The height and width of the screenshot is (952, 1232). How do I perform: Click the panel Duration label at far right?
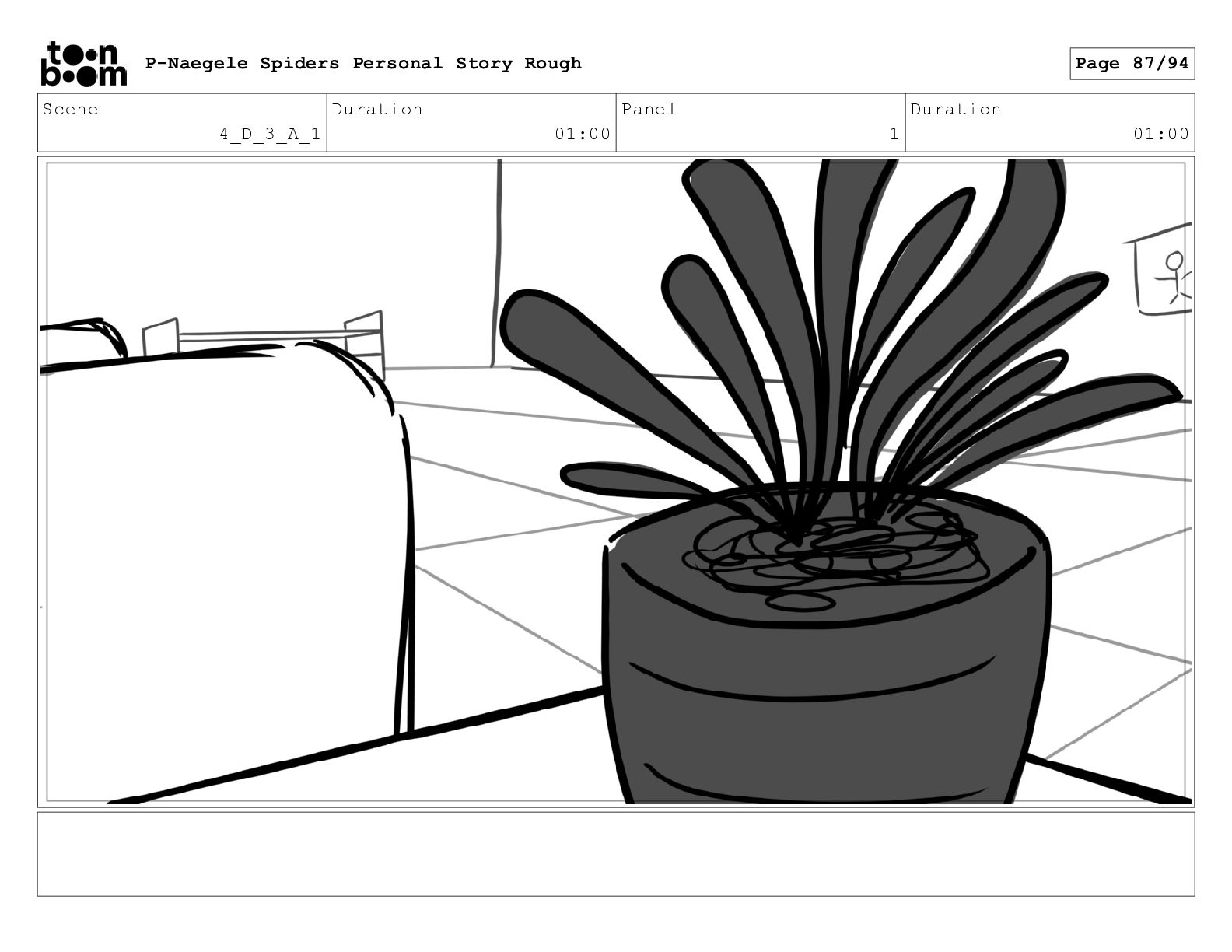[x=956, y=109]
